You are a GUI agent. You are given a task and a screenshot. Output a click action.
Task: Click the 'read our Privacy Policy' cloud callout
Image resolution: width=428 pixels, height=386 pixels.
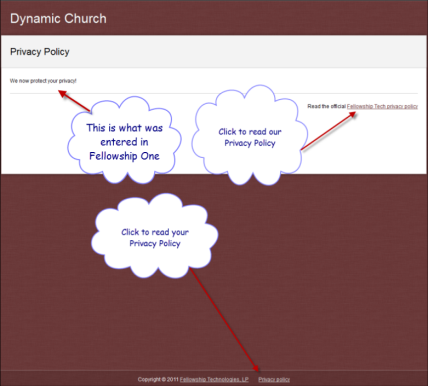[250, 136]
